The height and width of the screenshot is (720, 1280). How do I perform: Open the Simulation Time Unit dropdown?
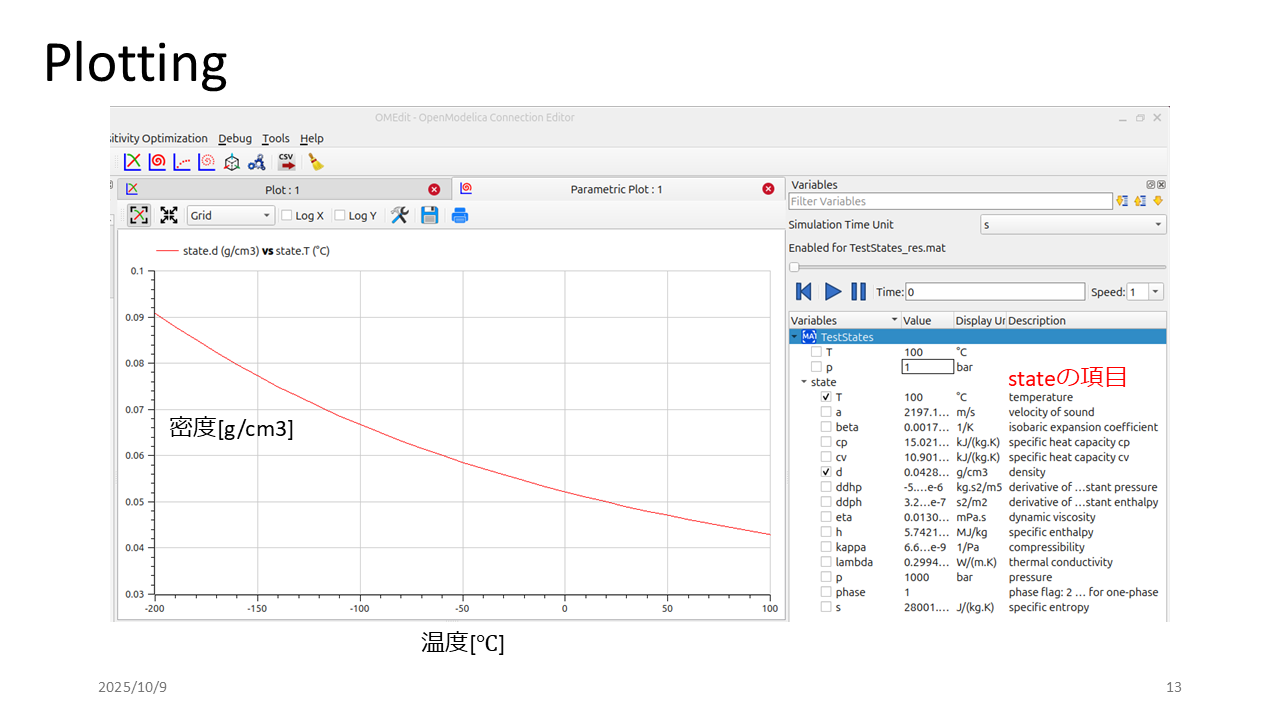[x=1072, y=225]
